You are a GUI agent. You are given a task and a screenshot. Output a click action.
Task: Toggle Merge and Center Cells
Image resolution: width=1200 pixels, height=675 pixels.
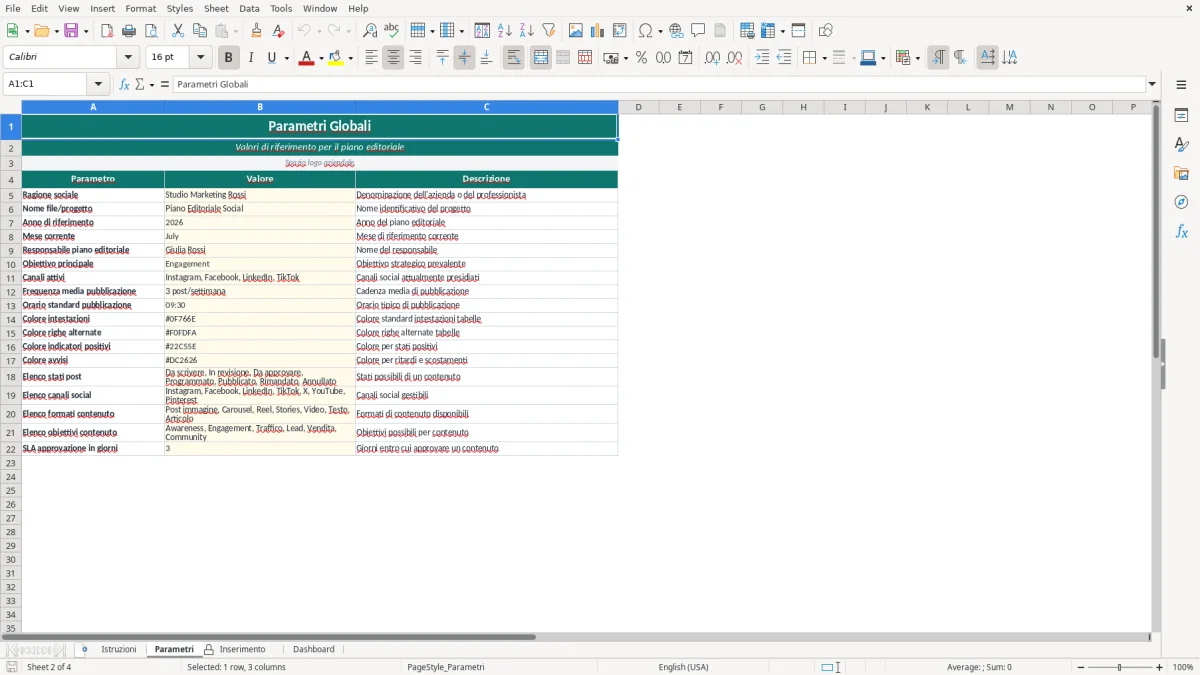pyautogui.click(x=540, y=58)
